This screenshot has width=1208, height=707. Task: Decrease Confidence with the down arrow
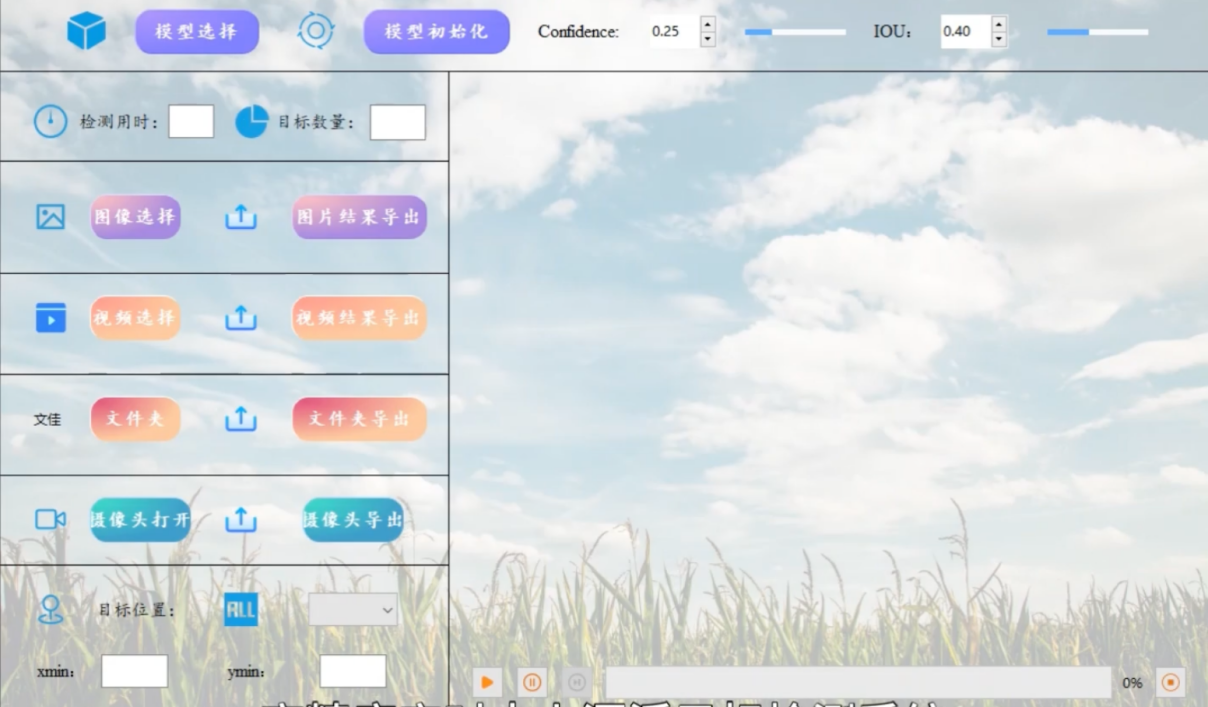pos(708,39)
